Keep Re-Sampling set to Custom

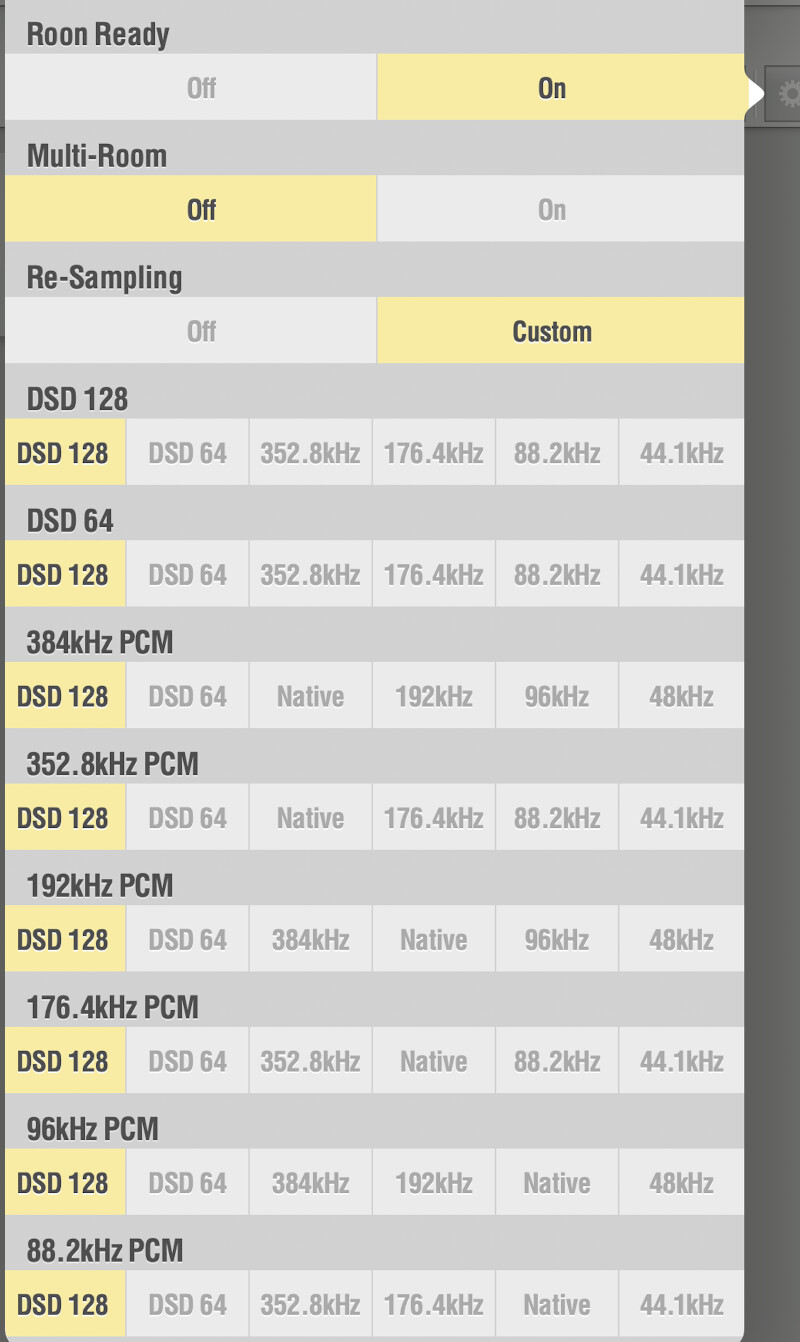point(561,331)
